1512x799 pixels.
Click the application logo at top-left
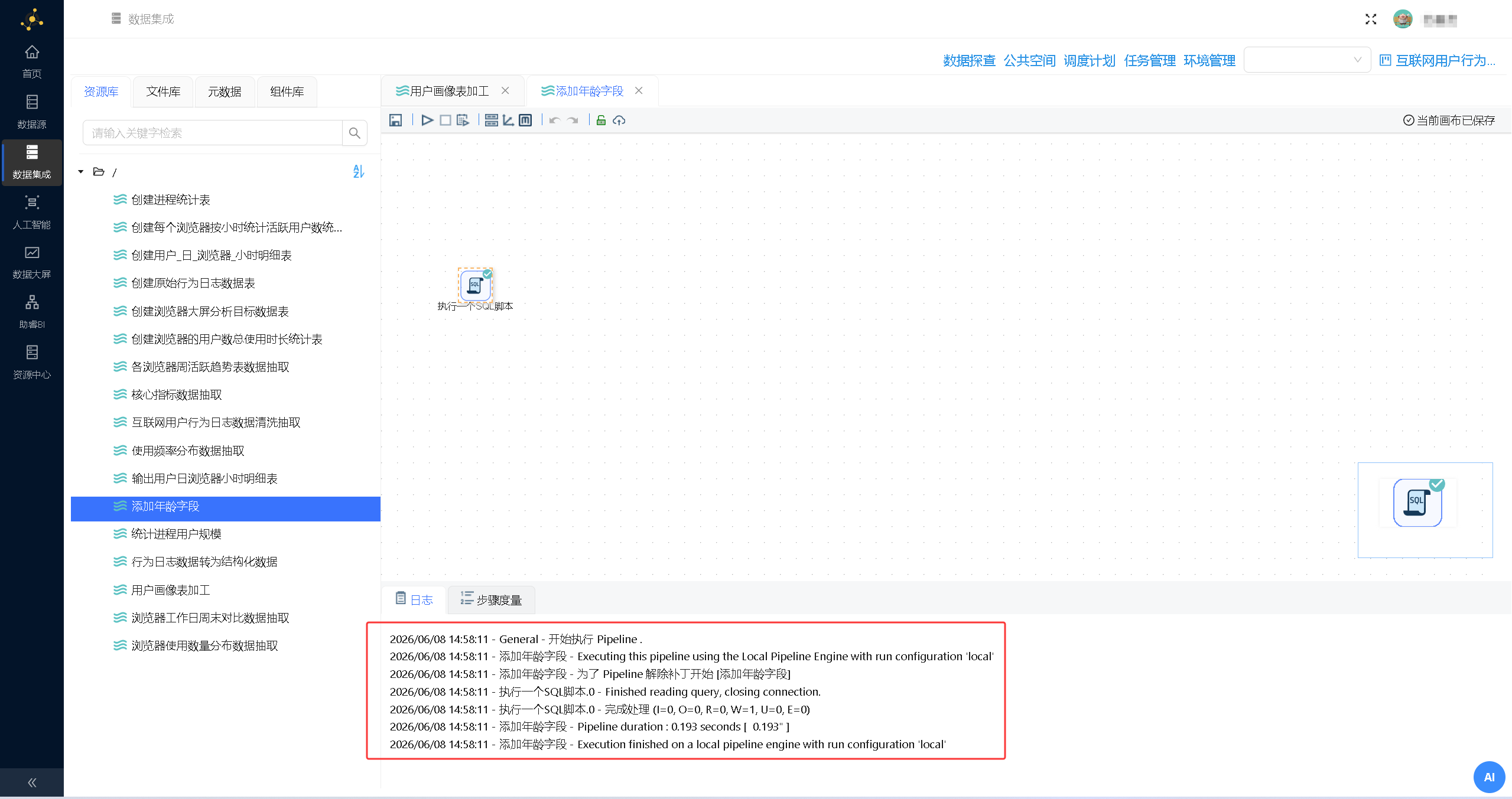(x=32, y=19)
